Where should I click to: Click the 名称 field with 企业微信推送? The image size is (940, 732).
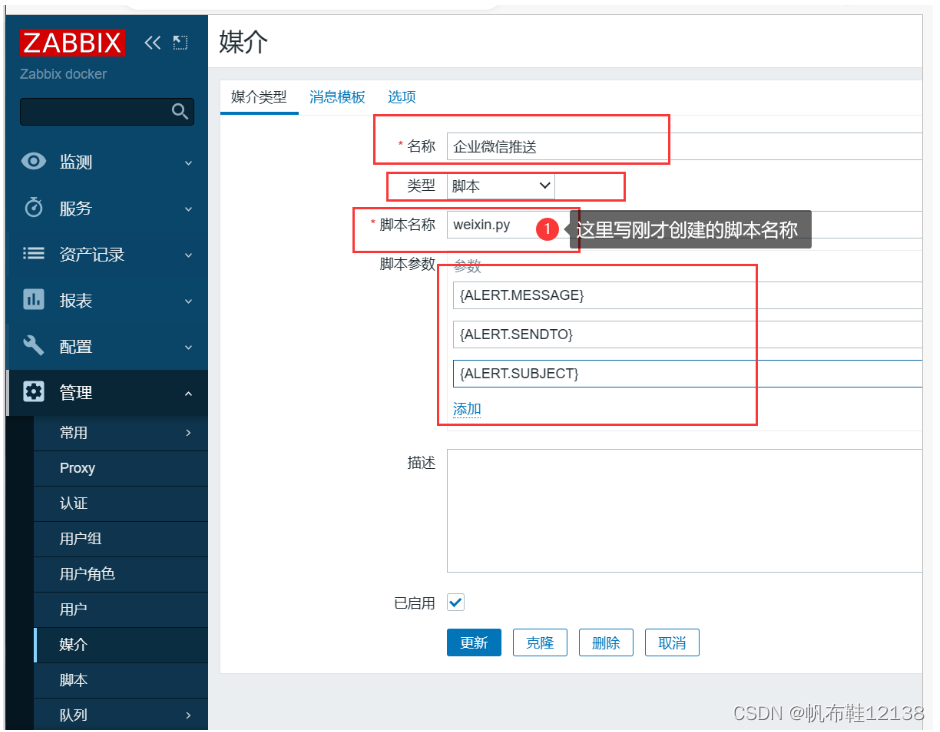(684, 146)
